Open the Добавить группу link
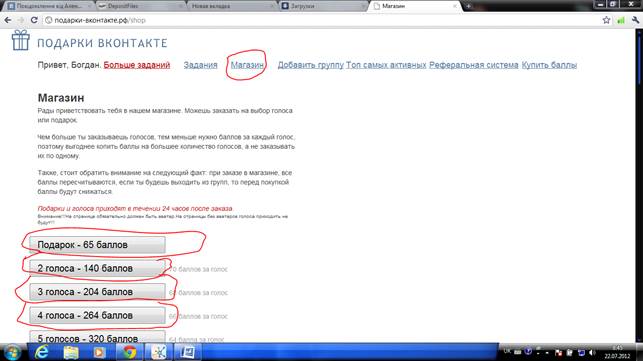 [x=310, y=65]
